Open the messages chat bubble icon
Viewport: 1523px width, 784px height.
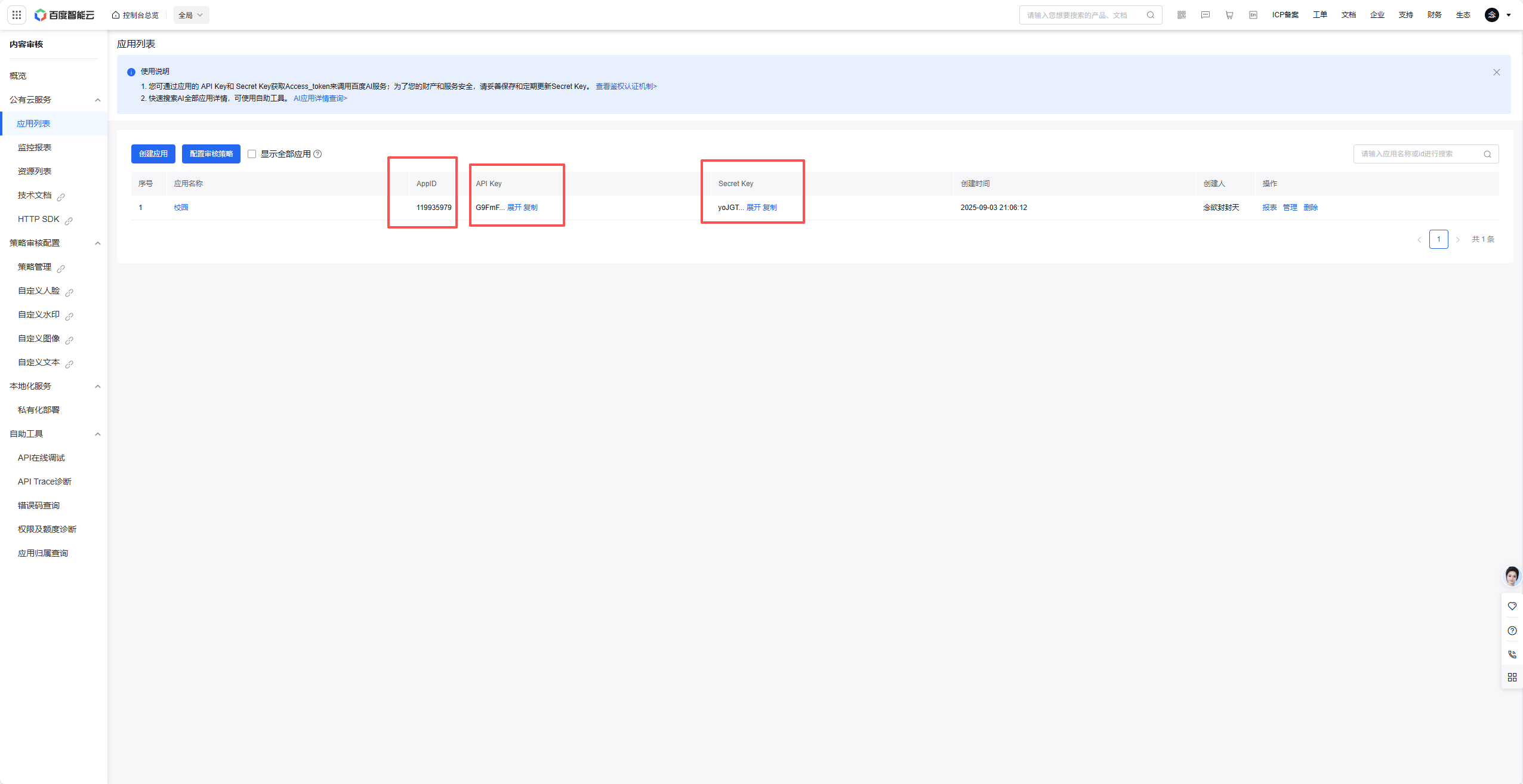point(1205,15)
